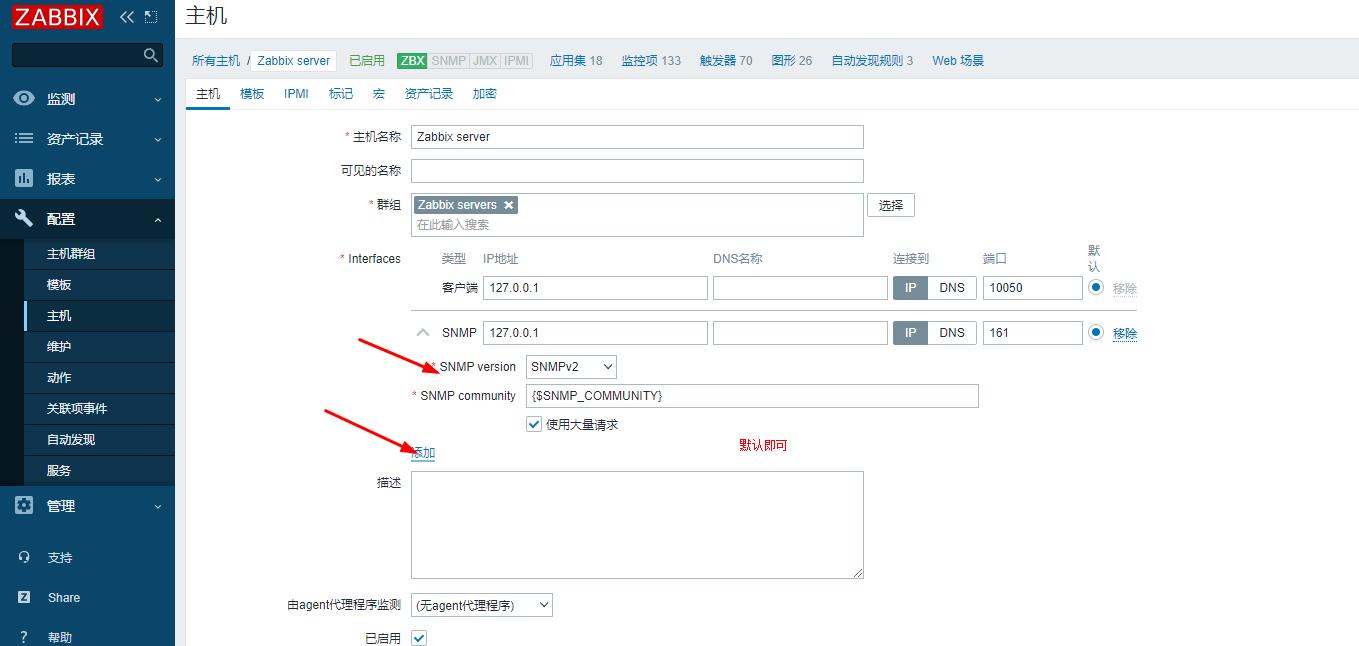
Task: Choose DNS connection for 客户端 interface
Action: pos(952,288)
